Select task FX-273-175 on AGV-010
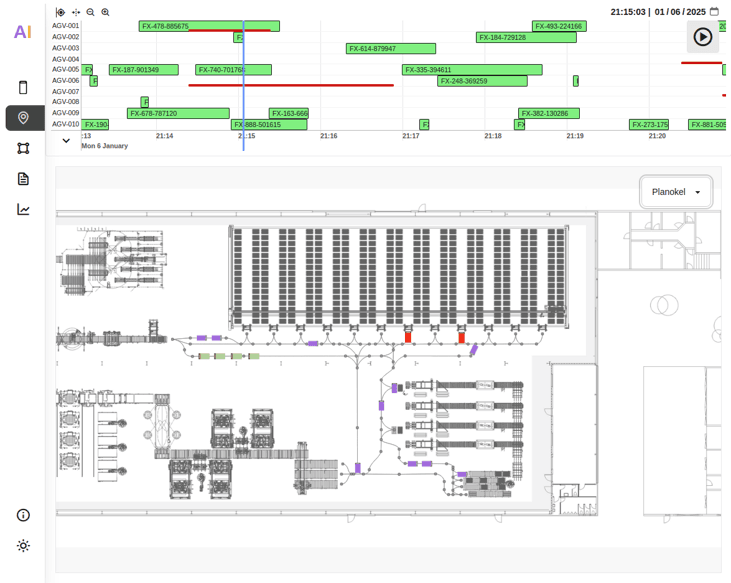 pyautogui.click(x=648, y=124)
